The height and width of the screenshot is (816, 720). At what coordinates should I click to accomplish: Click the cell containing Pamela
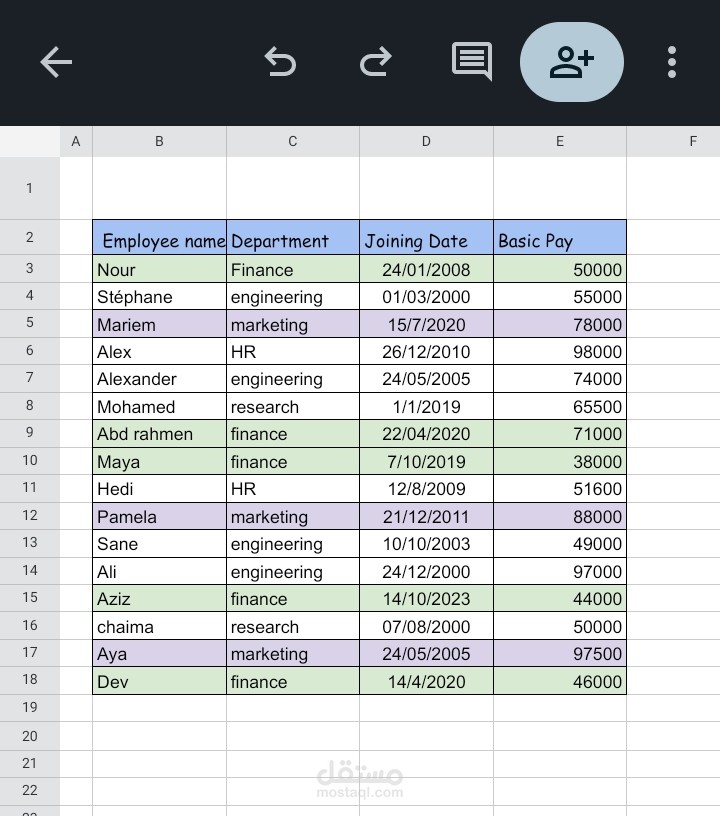[x=160, y=517]
